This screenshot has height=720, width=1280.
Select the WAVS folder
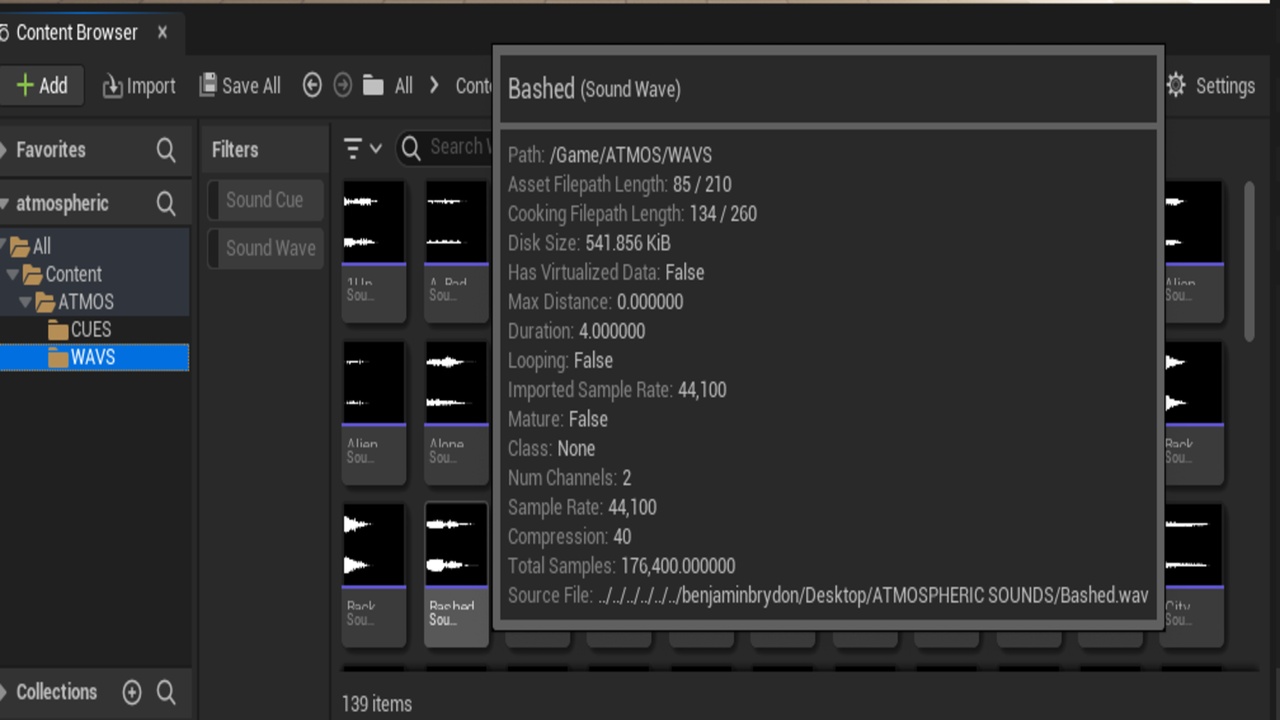click(x=94, y=357)
